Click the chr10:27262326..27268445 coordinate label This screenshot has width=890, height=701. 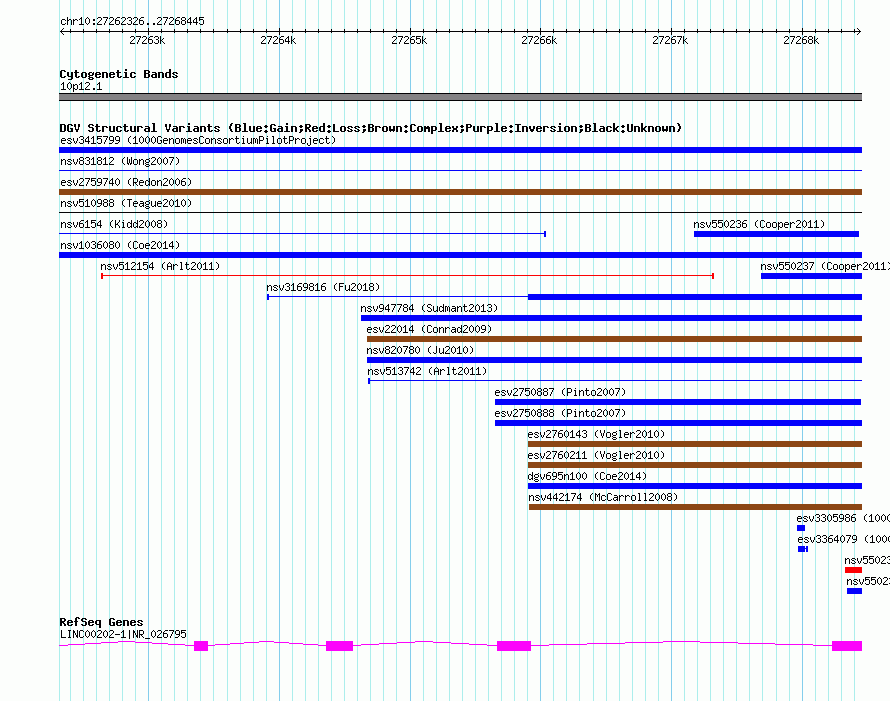(x=132, y=21)
